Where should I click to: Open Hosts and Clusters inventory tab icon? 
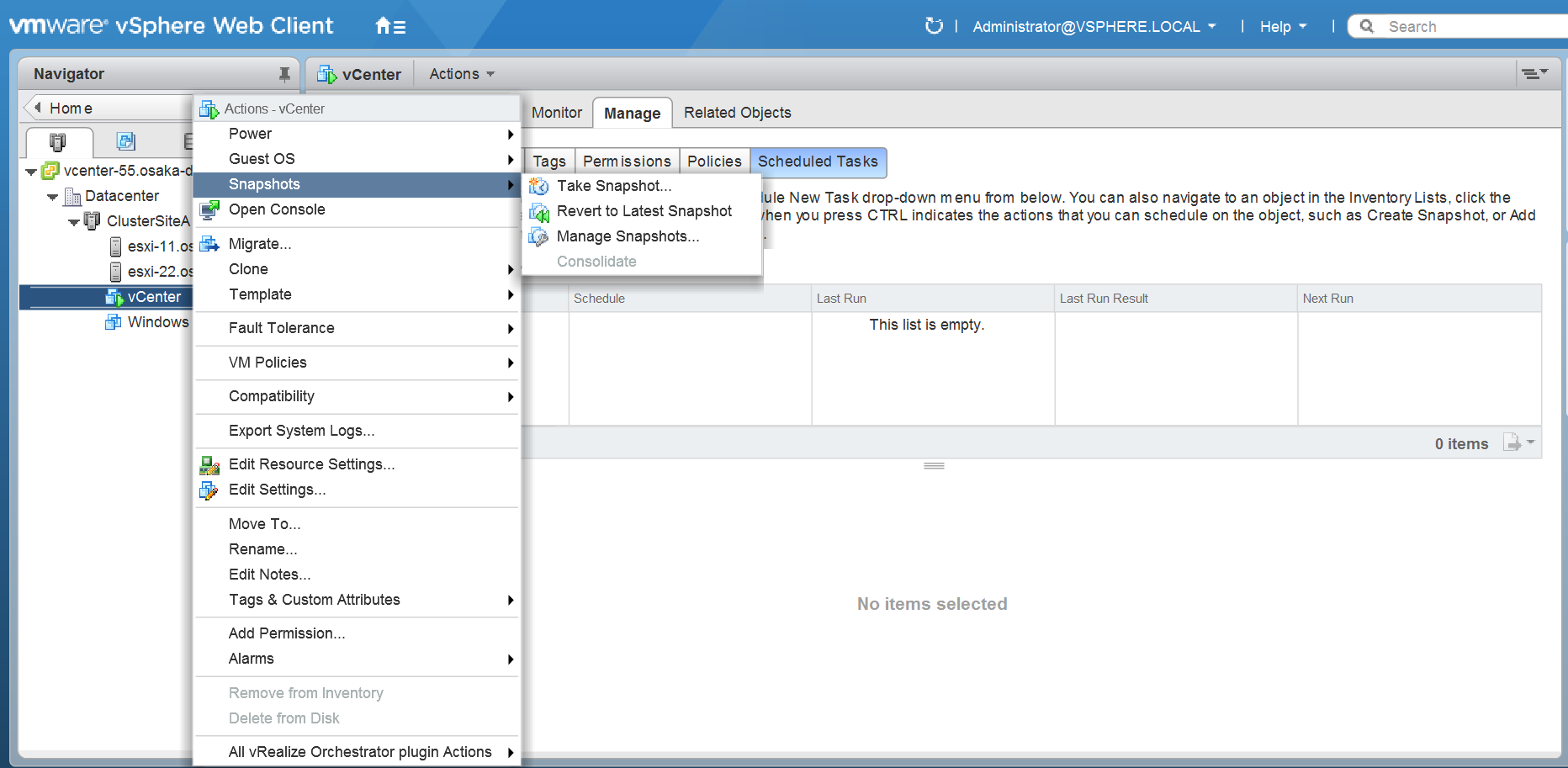tap(57, 141)
